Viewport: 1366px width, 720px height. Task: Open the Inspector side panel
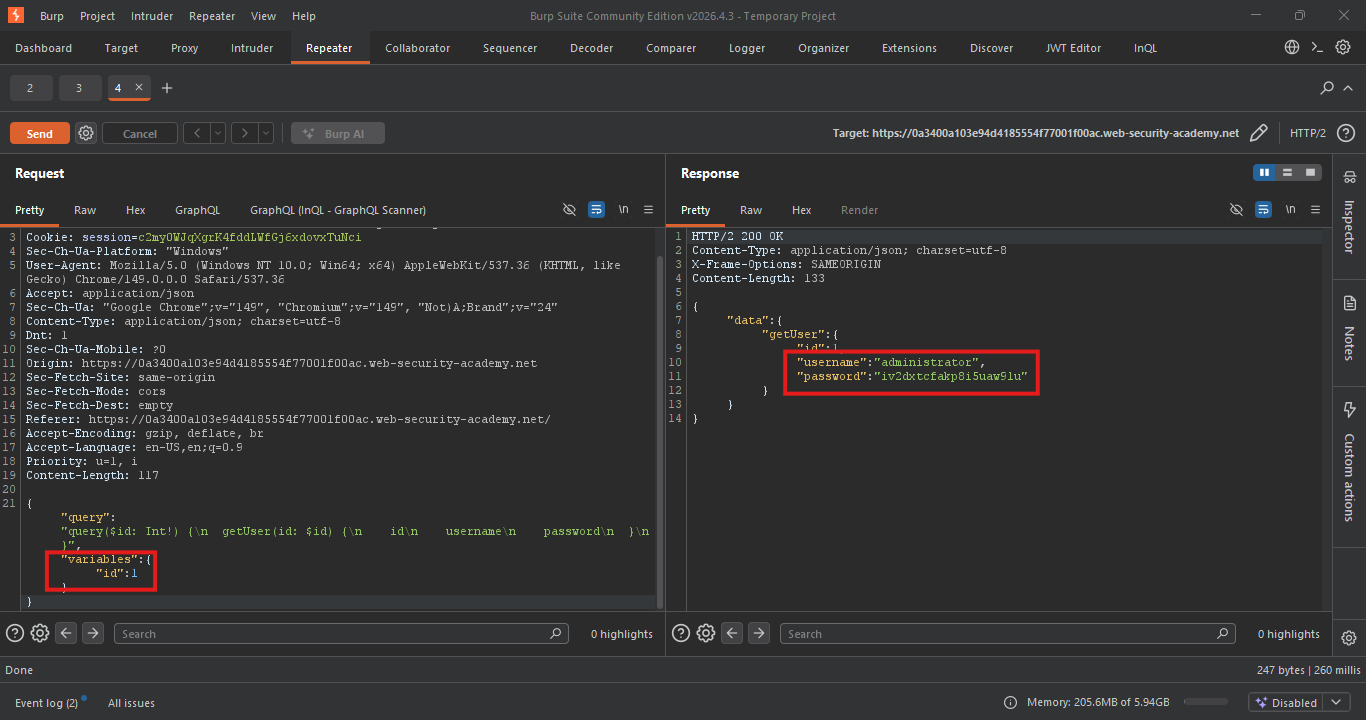click(1349, 212)
